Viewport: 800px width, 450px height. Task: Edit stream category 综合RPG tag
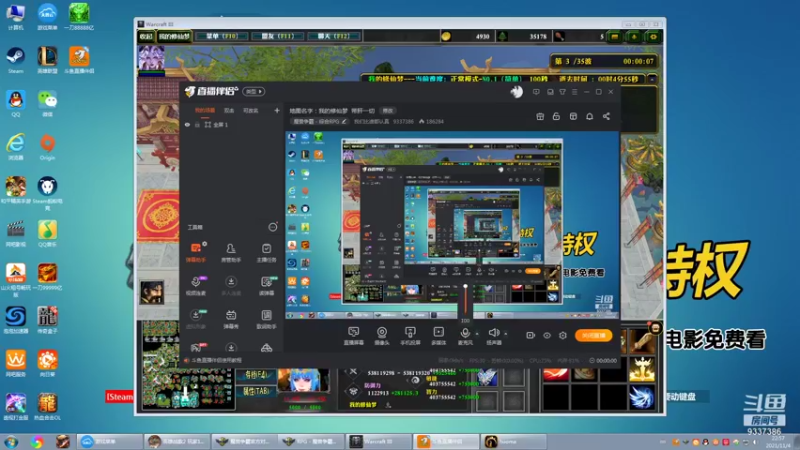point(319,121)
